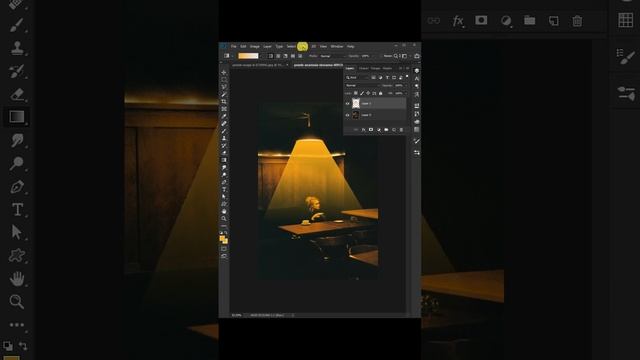
Task: Choose the diamond gradient type in options bar
Action: (x=300, y=56)
